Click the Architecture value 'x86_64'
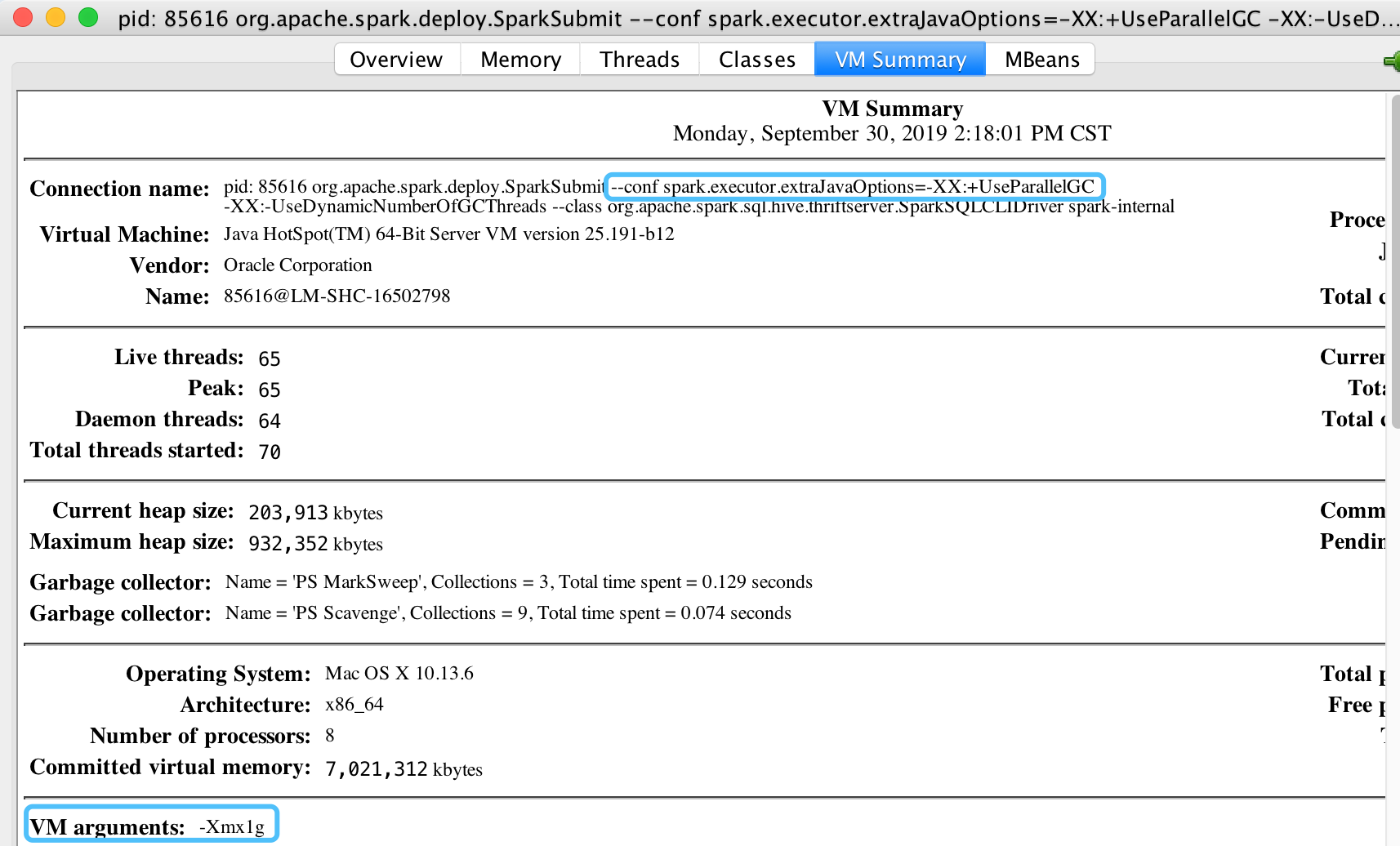 354,705
